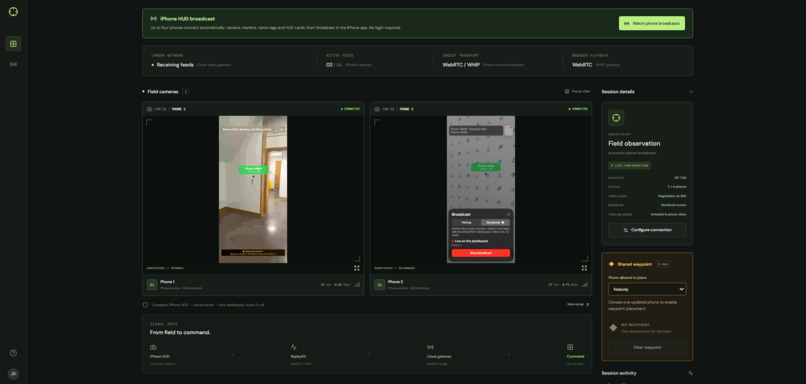Click the Session activity pulse icon
This screenshot has width=806, height=384.
tap(690, 373)
